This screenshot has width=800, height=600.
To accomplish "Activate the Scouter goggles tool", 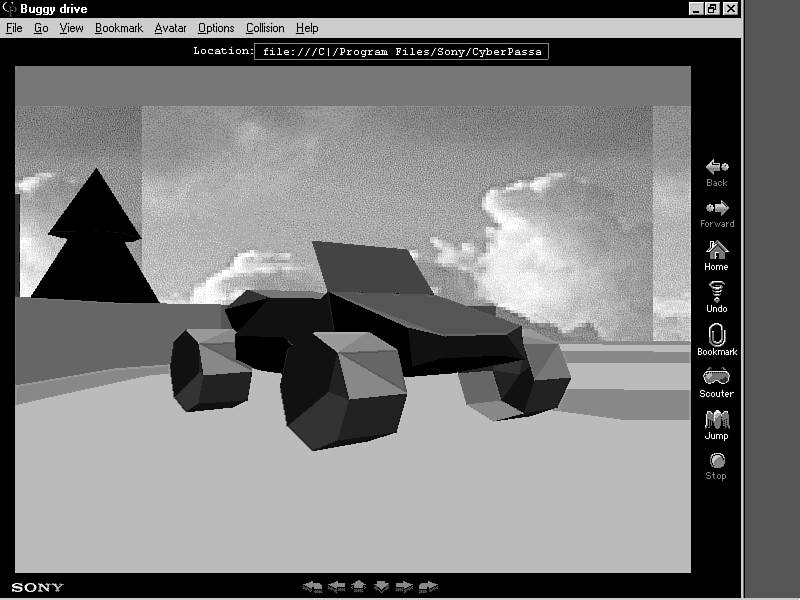I will pyautogui.click(x=716, y=377).
